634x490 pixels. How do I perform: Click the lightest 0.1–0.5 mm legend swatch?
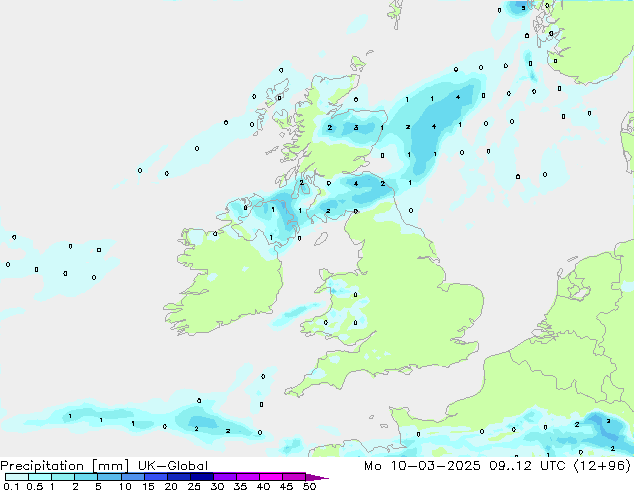coord(17,477)
